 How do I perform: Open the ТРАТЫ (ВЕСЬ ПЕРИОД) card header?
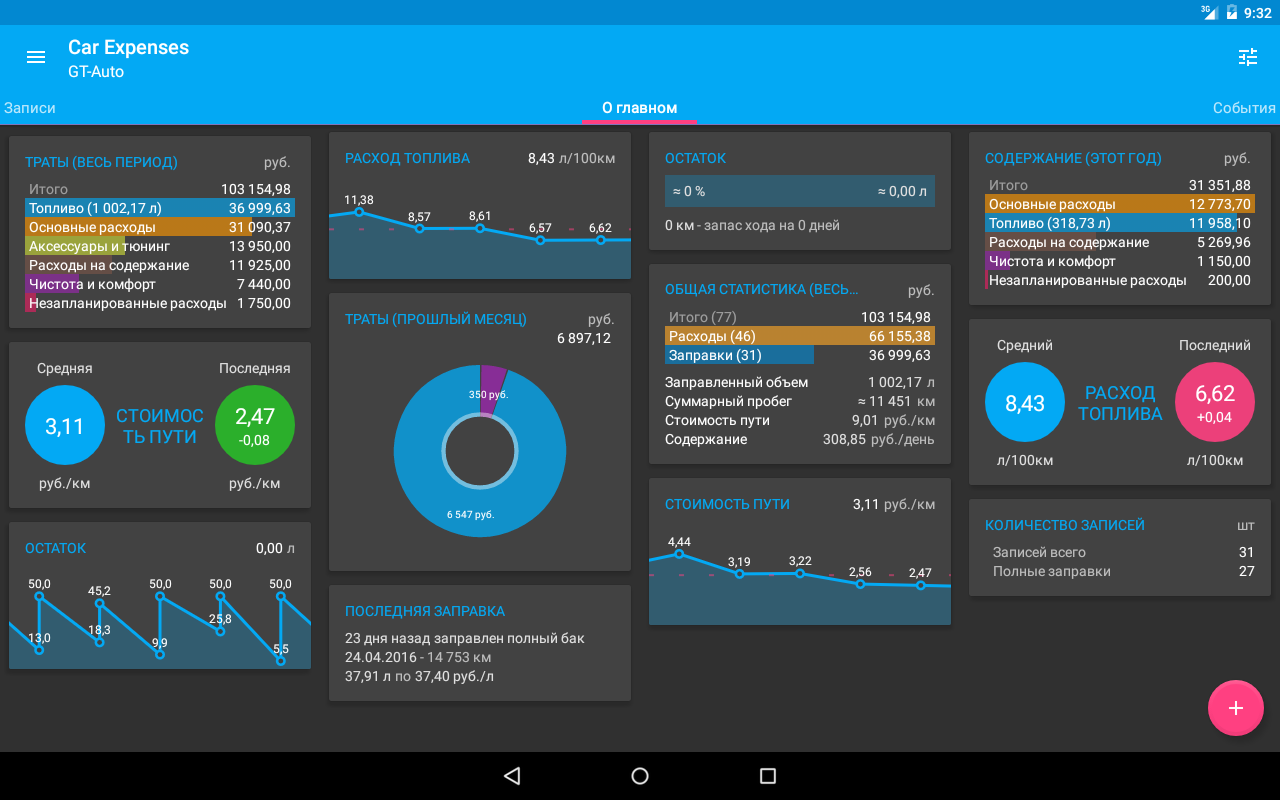(x=101, y=162)
